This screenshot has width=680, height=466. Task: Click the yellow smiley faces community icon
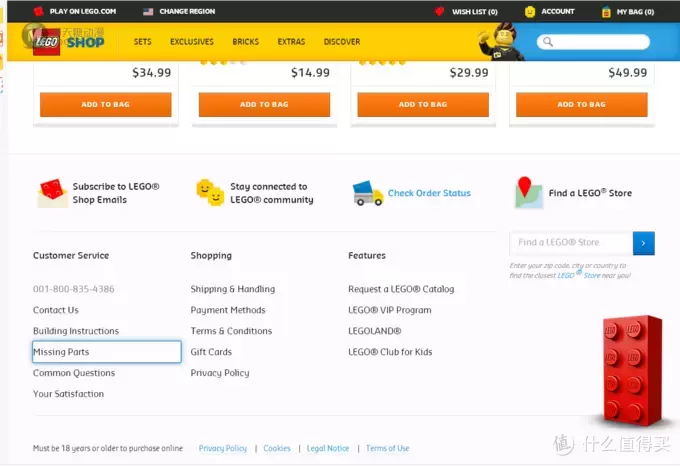[x=210, y=192]
